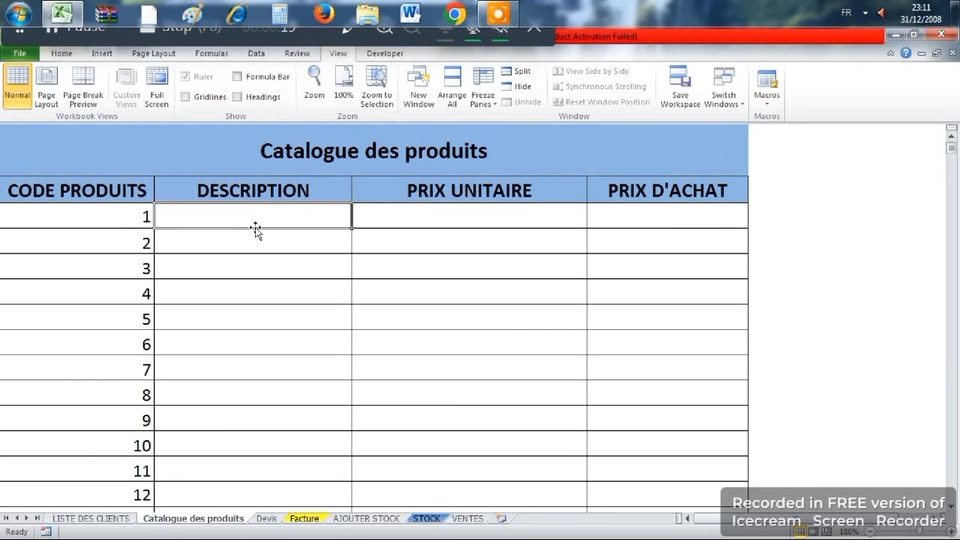Open Firefox from the taskbar
The width and height of the screenshot is (960, 540).
(324, 13)
